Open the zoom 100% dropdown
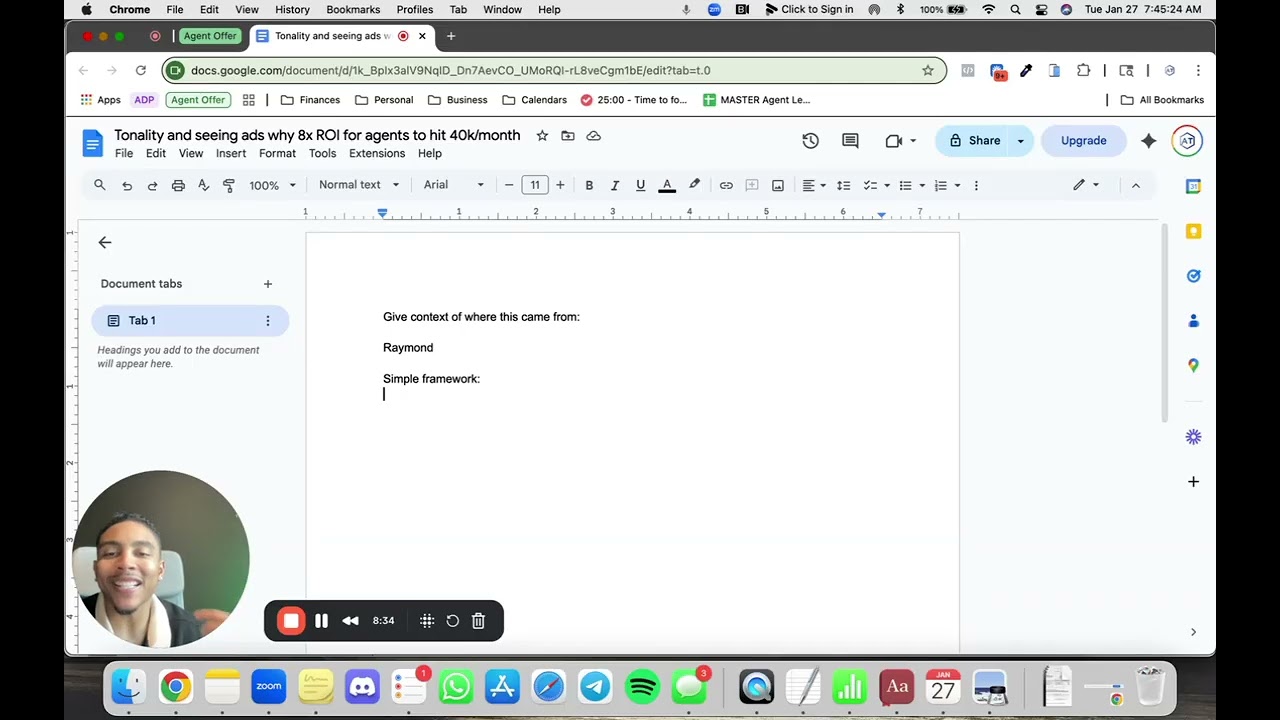Image resolution: width=1280 pixels, height=720 pixels. click(x=272, y=185)
